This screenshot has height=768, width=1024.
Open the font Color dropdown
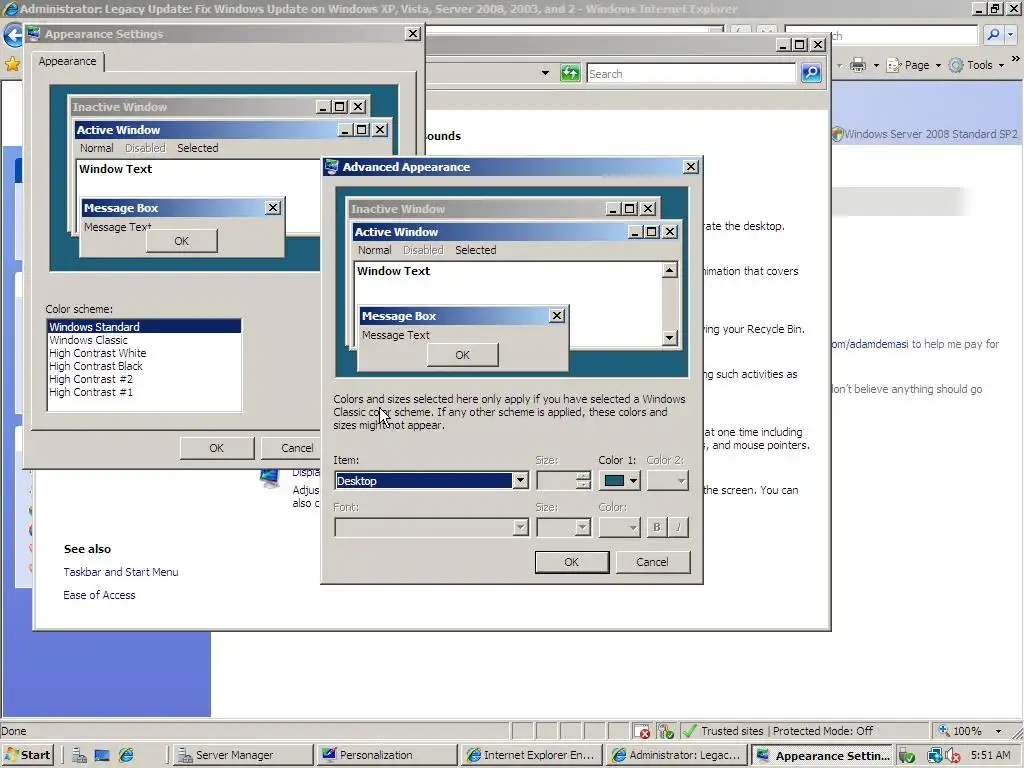[620, 527]
